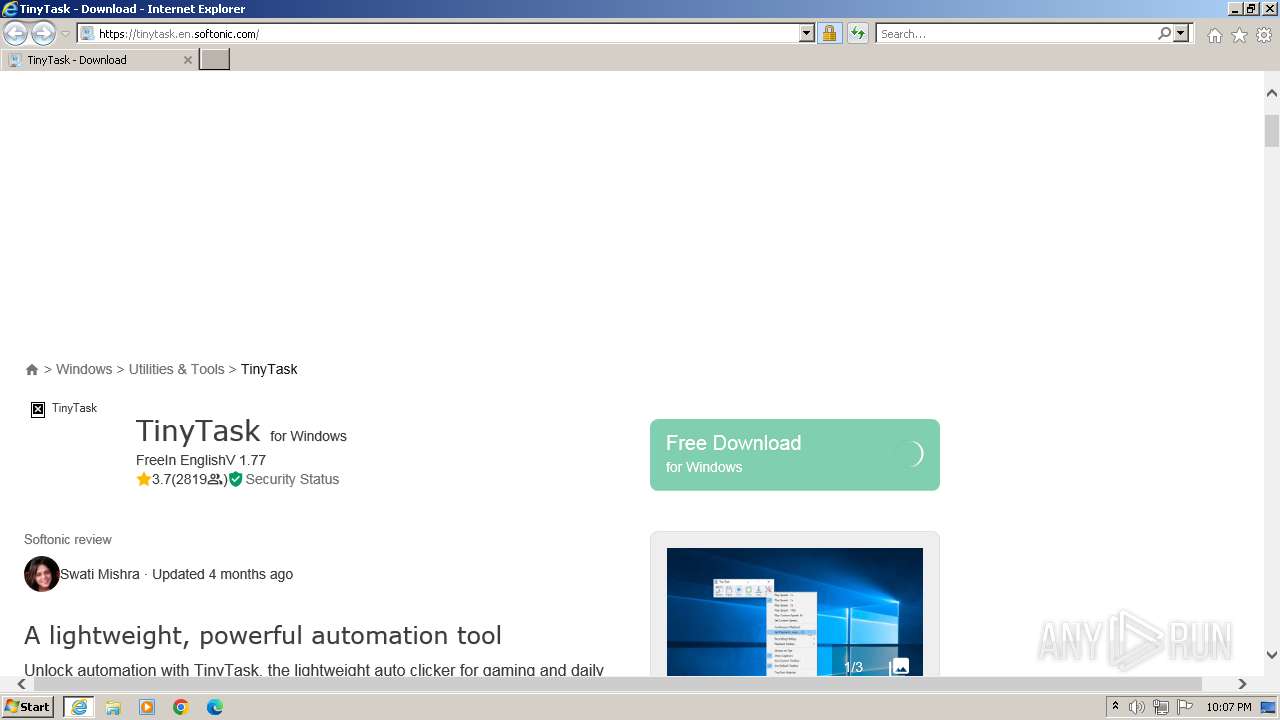Click the Show desktop button
This screenshot has height=720, width=1280.
click(x=1269, y=707)
